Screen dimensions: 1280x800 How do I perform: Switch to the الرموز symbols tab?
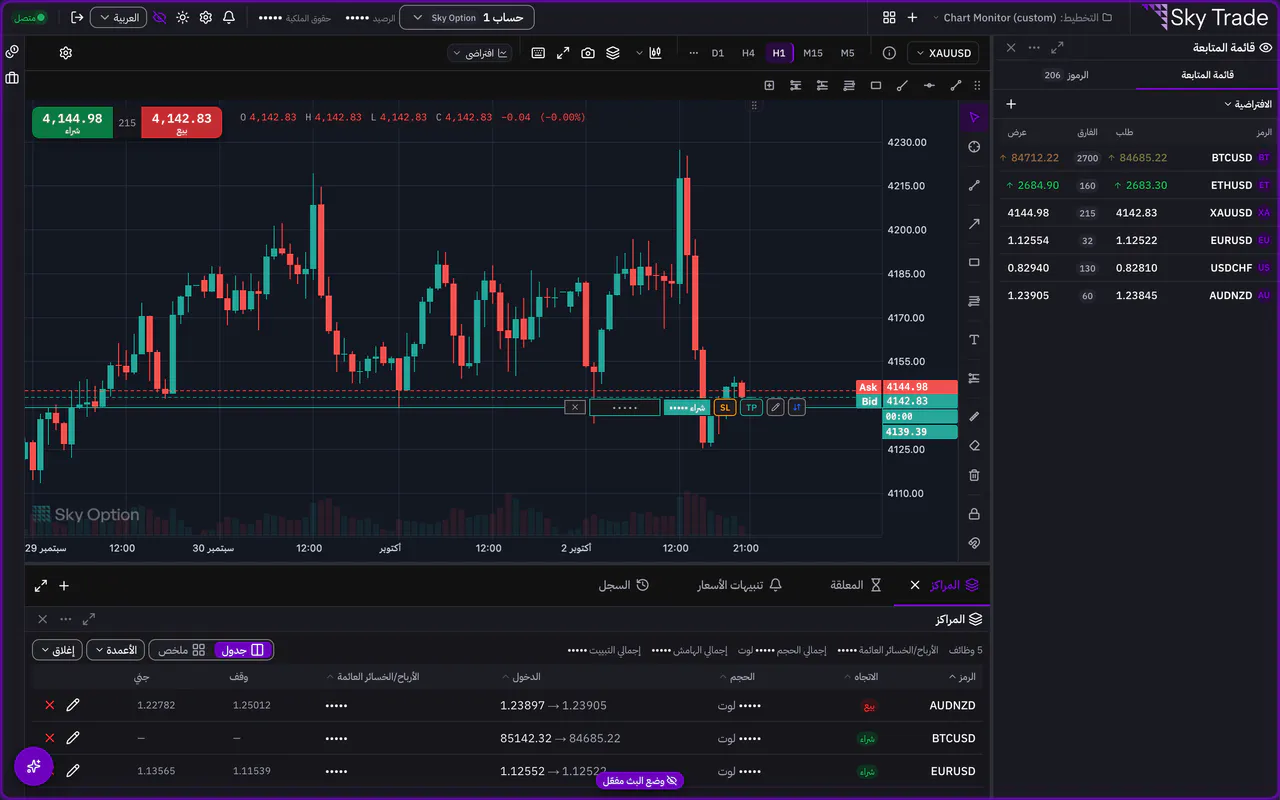[x=1066, y=75]
